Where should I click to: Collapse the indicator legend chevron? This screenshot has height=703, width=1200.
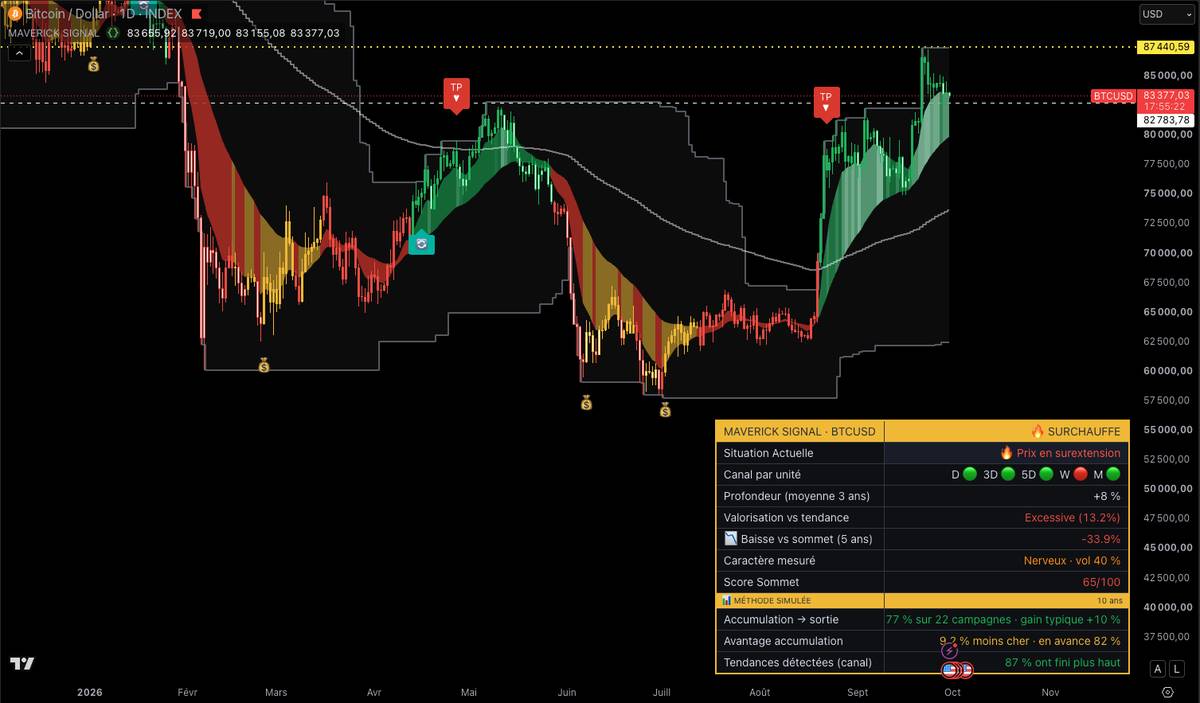tap(18, 52)
